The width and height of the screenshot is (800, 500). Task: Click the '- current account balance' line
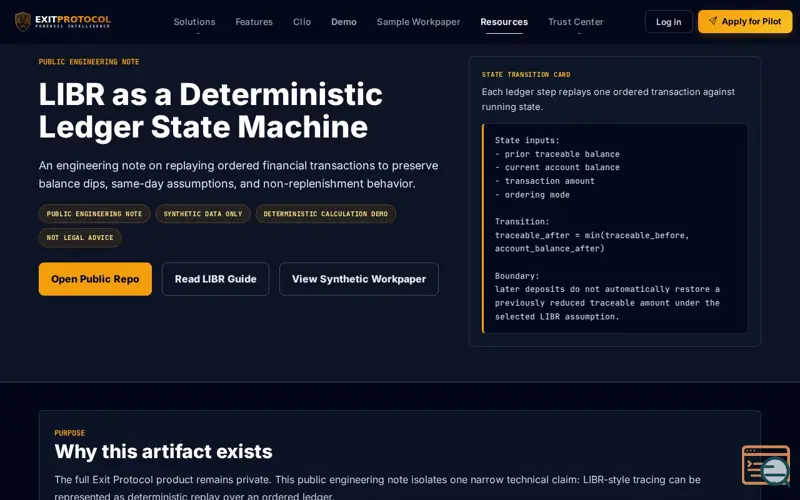click(x=557, y=167)
